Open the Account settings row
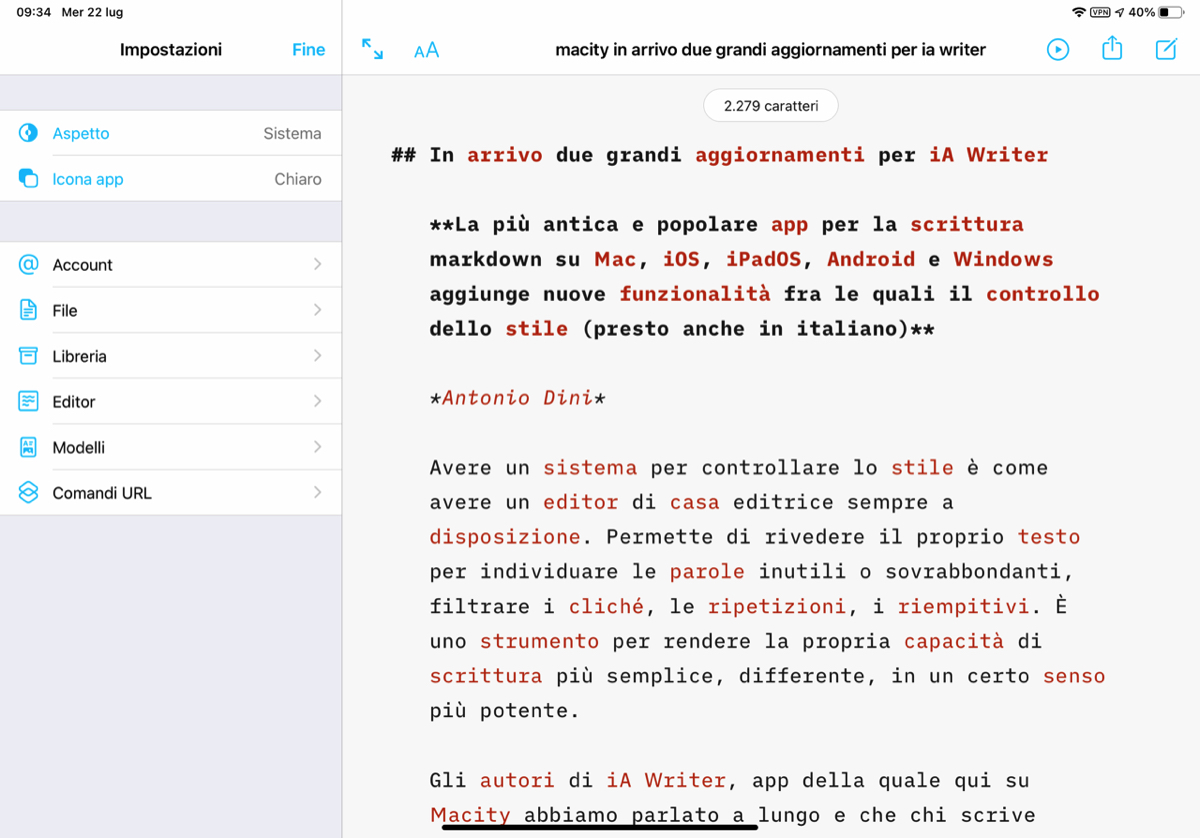Image resolution: width=1200 pixels, height=838 pixels. click(x=170, y=264)
